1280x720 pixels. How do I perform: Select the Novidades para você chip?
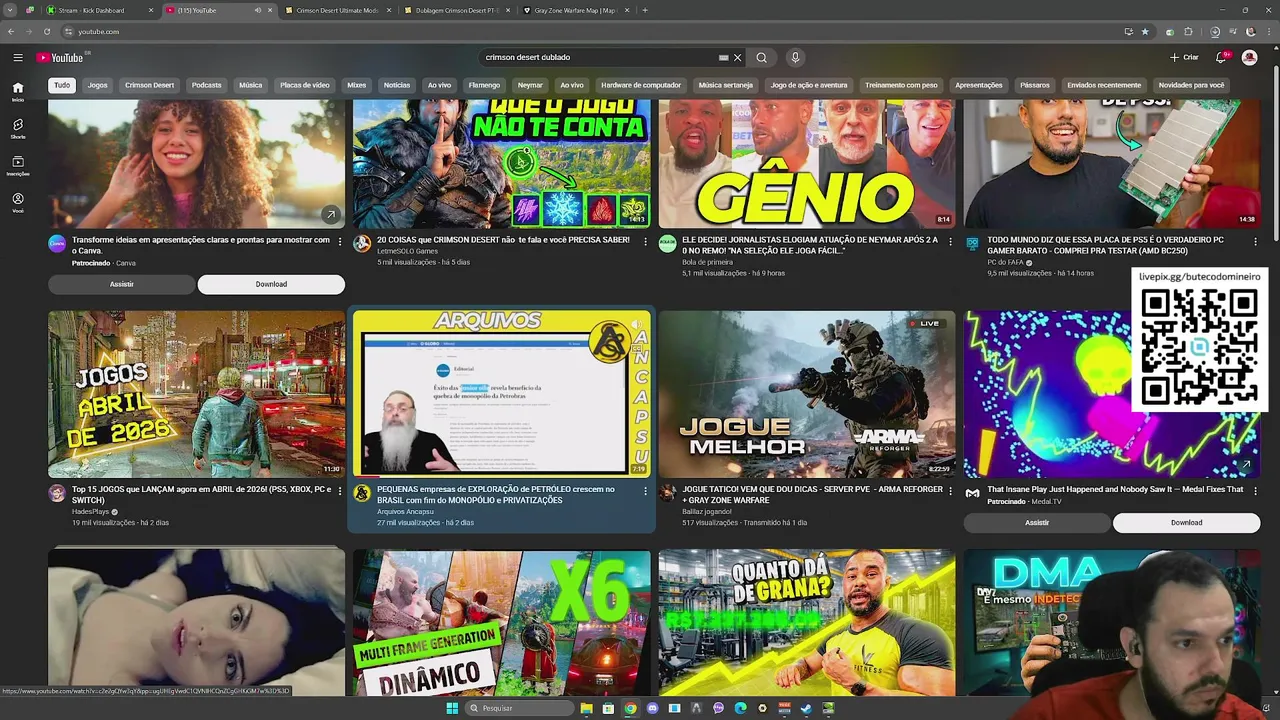pyautogui.click(x=1191, y=85)
